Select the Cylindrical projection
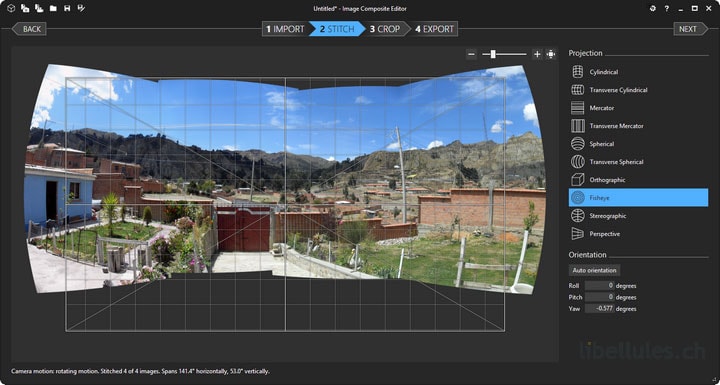720x385 pixels. coord(638,72)
